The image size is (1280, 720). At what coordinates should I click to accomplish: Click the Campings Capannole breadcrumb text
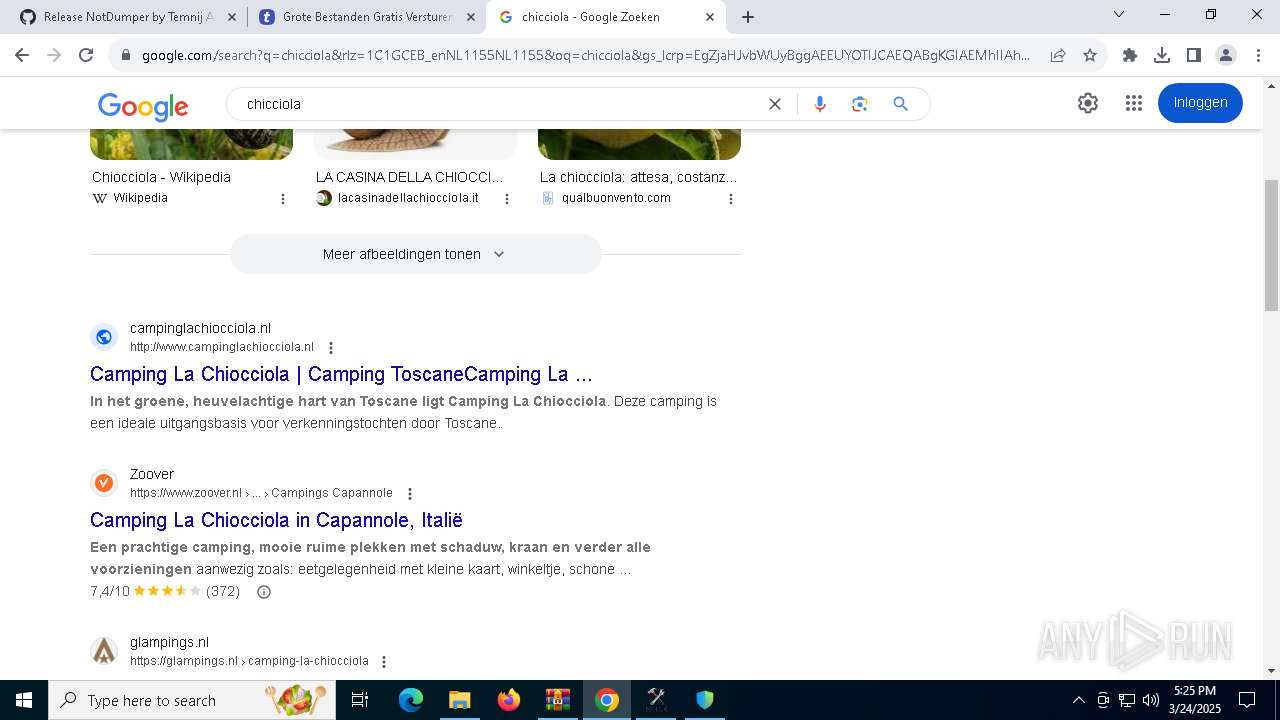click(x=332, y=493)
